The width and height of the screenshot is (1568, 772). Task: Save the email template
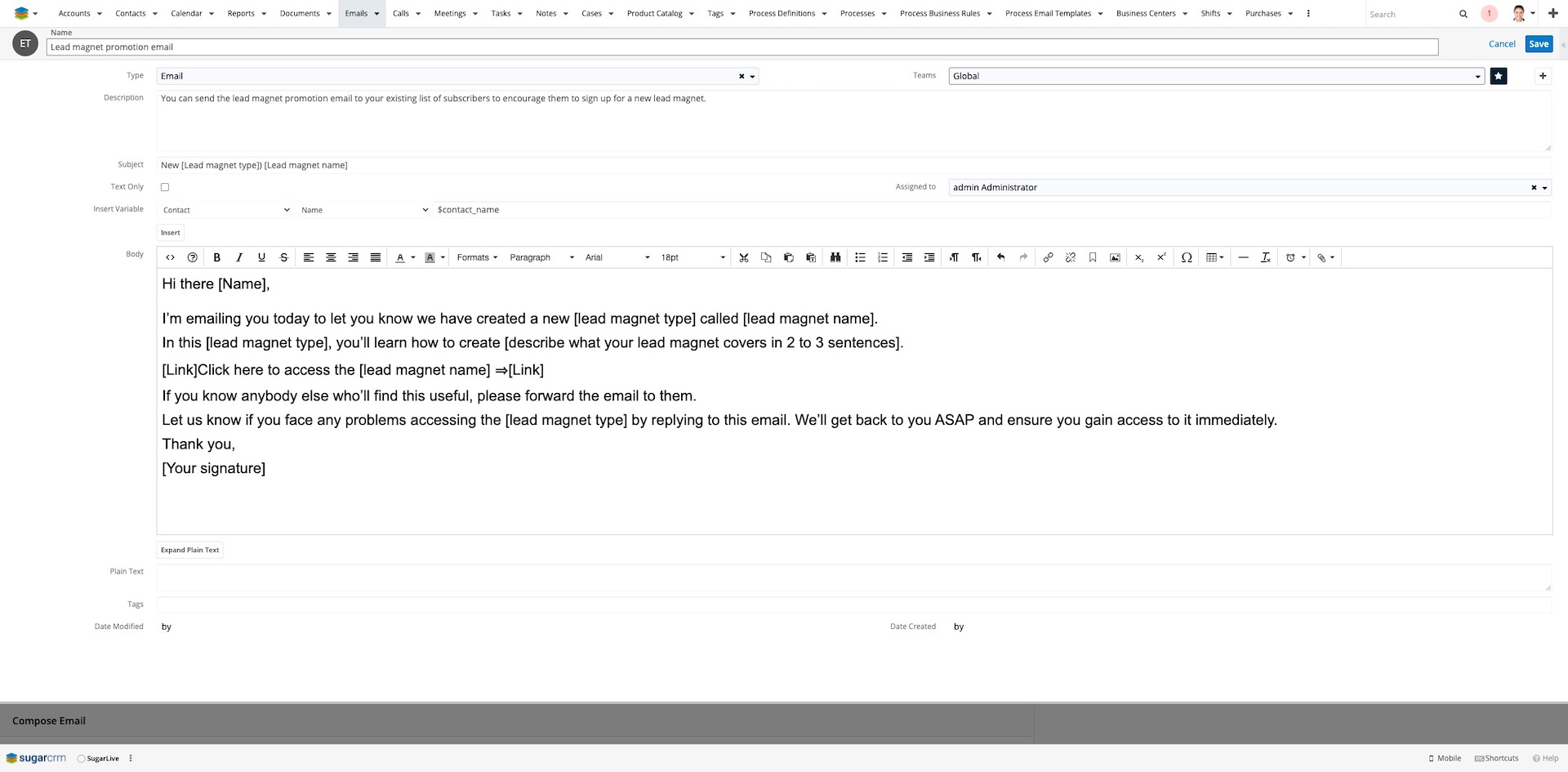point(1539,44)
